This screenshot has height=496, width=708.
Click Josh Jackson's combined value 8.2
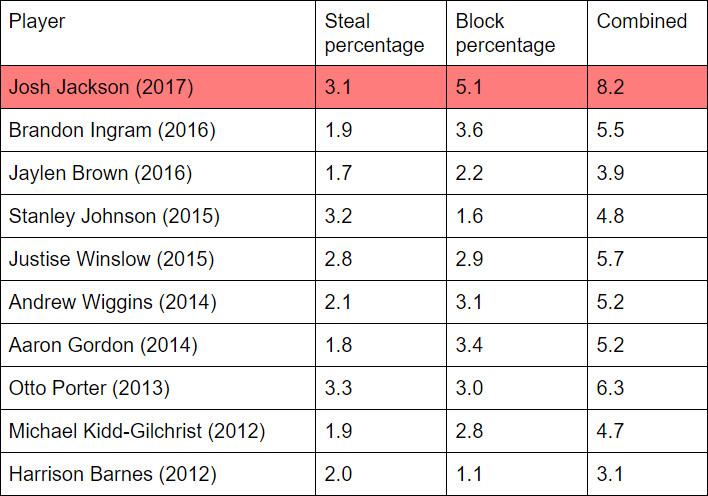pos(610,87)
